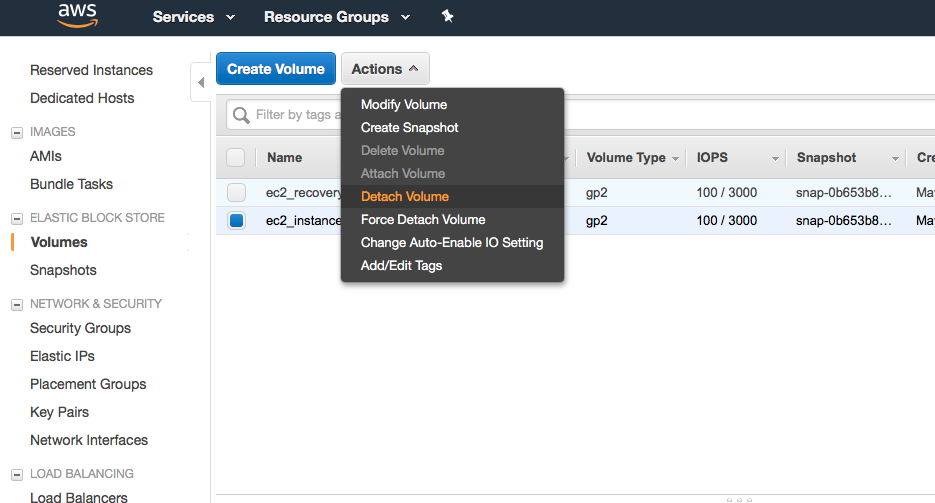Close the Actions dropdown button
Screen dimensions: 935x503
point(385,69)
